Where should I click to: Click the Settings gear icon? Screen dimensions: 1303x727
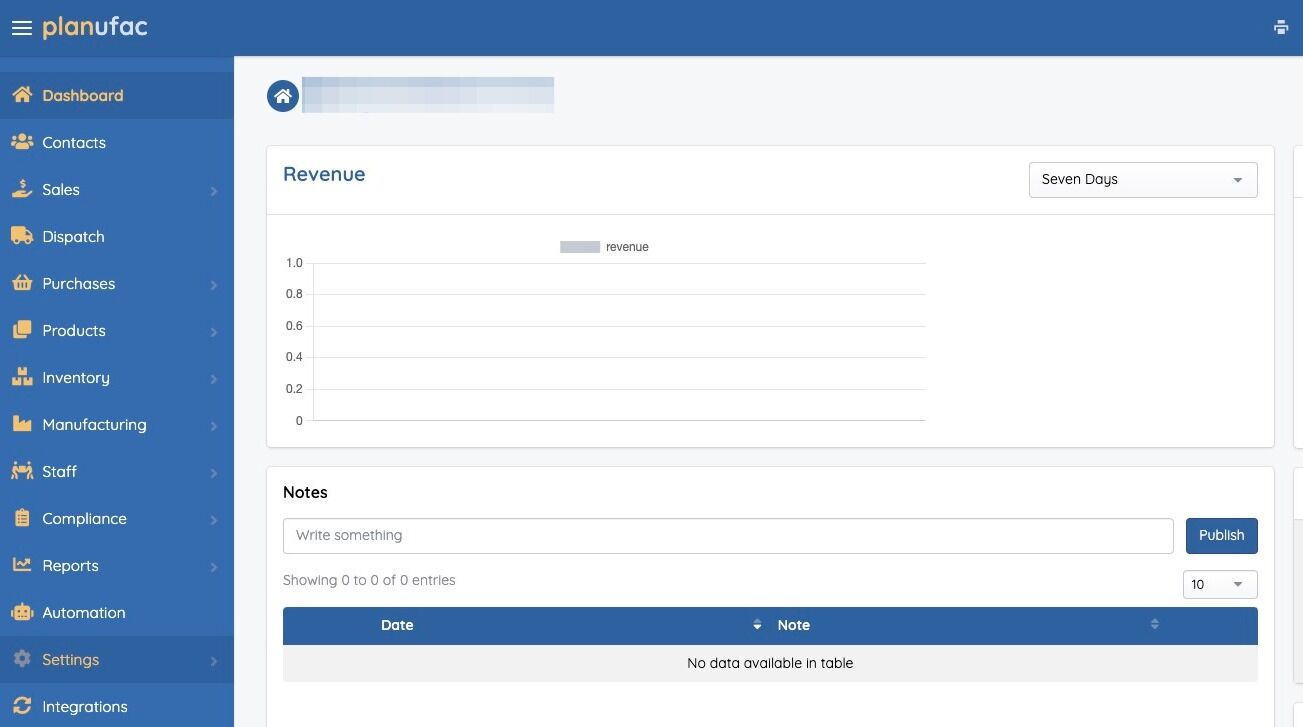22,659
